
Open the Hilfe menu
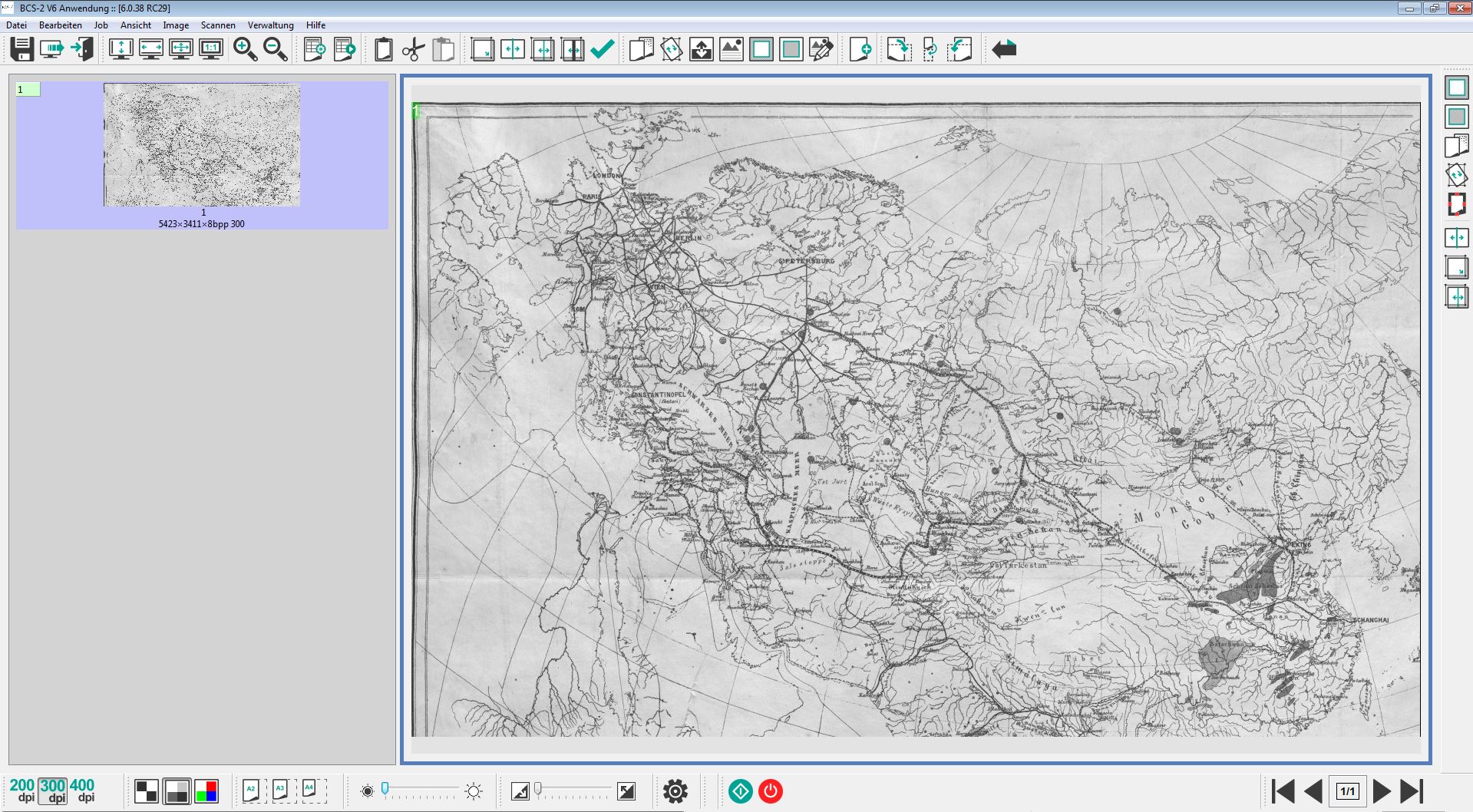click(315, 25)
